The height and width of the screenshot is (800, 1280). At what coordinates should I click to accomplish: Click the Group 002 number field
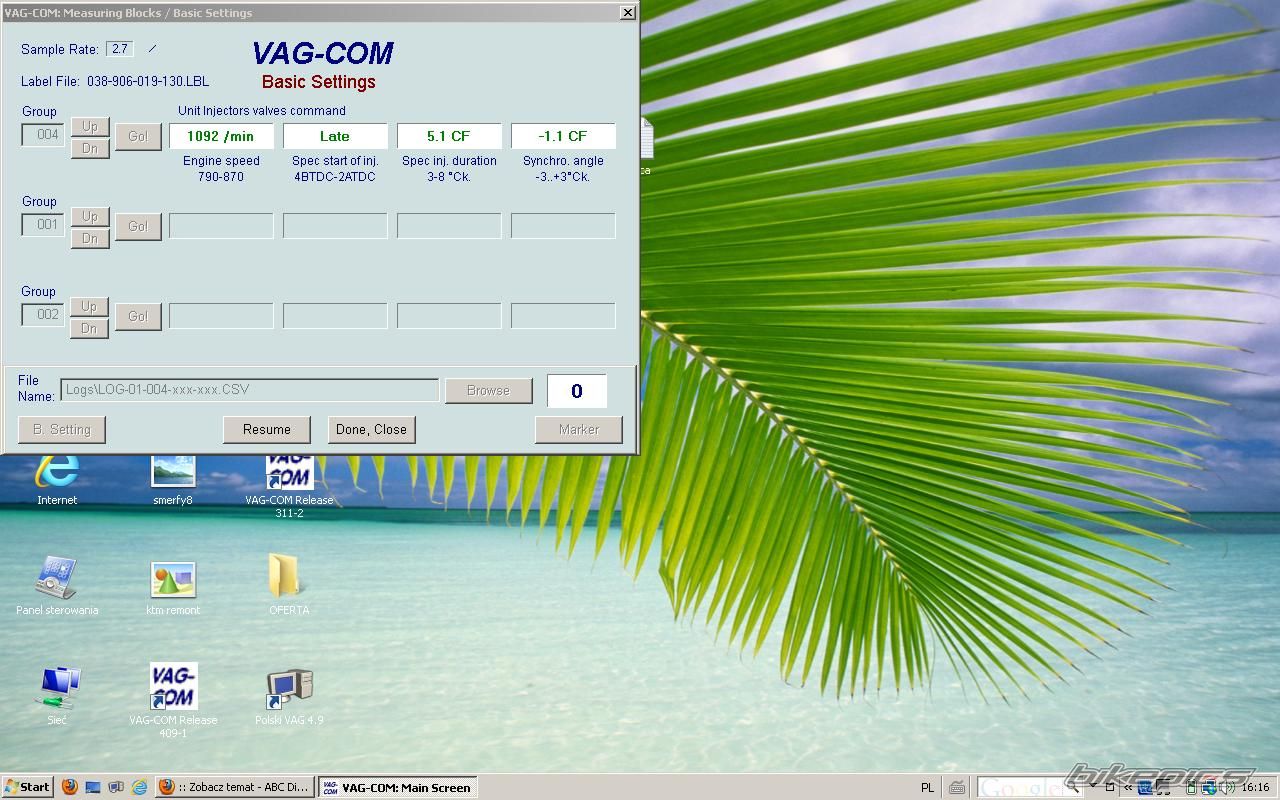[x=43, y=314]
